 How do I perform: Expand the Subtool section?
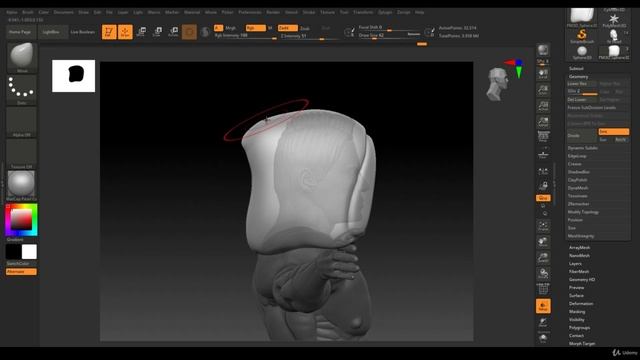(x=576, y=68)
